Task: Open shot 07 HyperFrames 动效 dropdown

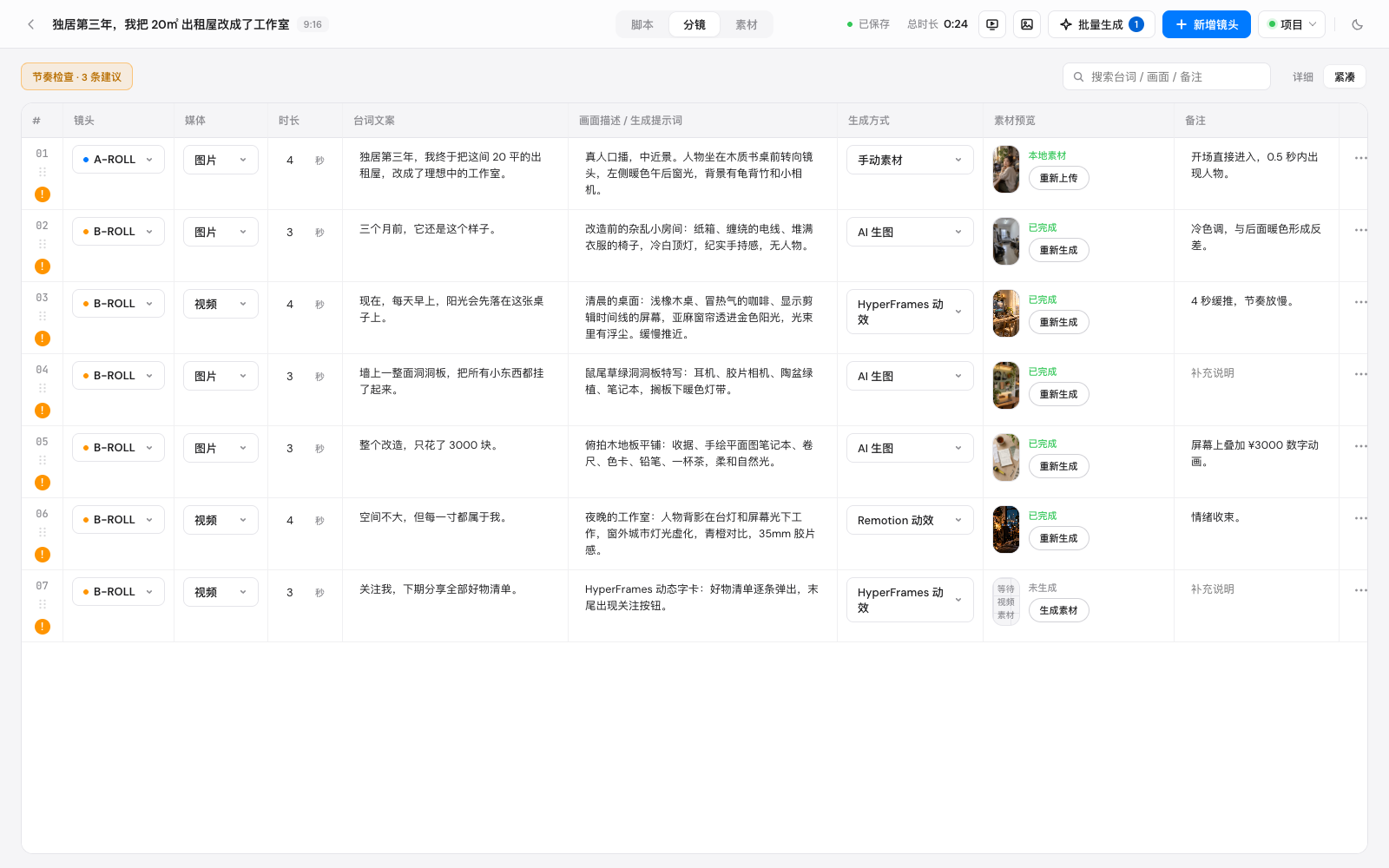Action: coord(910,600)
